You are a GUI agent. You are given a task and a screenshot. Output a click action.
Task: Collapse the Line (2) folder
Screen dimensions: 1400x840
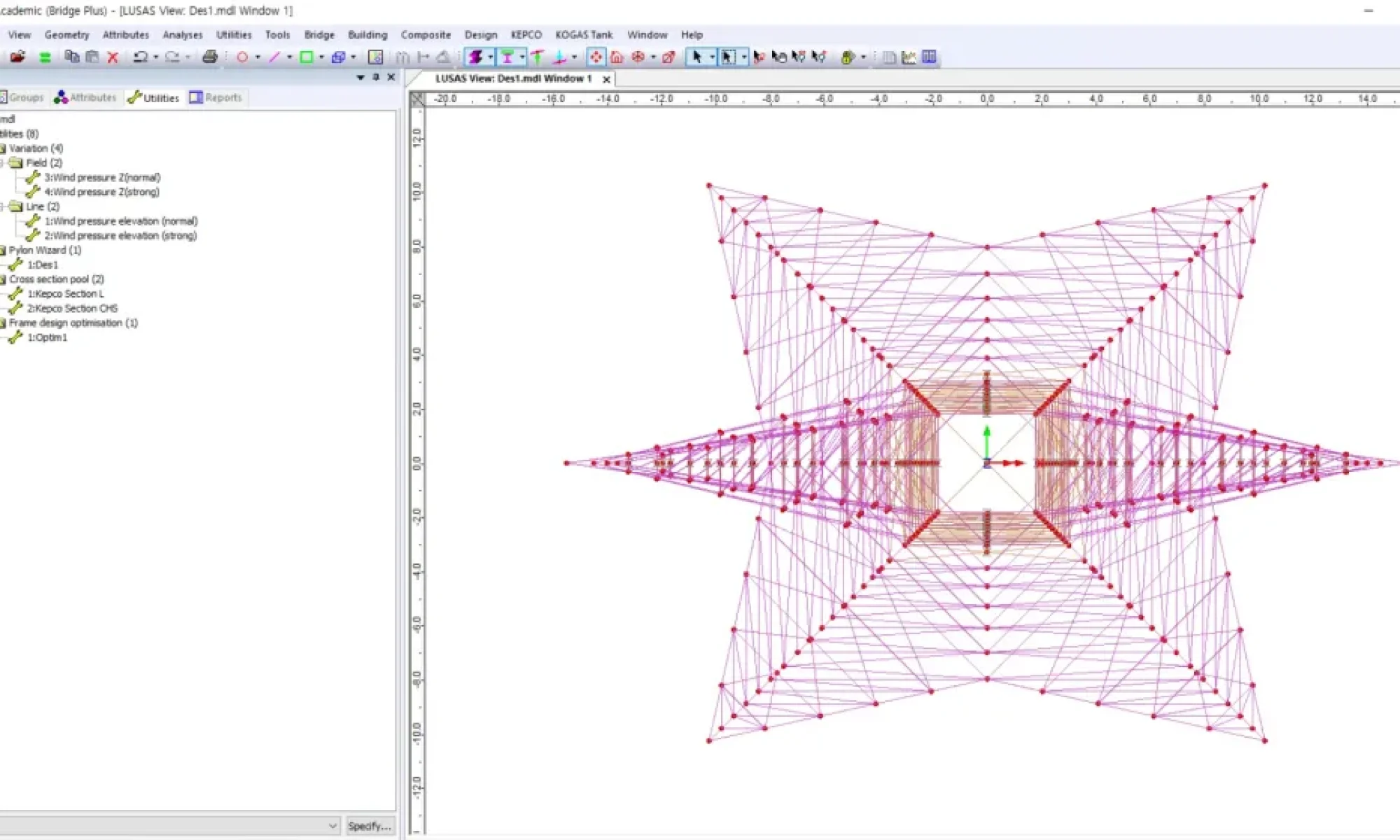point(2,206)
